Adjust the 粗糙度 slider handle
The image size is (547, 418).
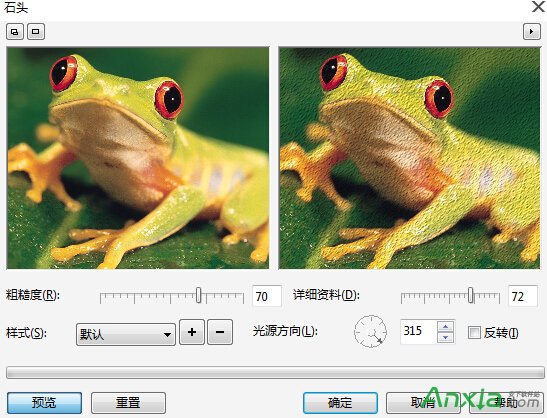pyautogui.click(x=198, y=295)
